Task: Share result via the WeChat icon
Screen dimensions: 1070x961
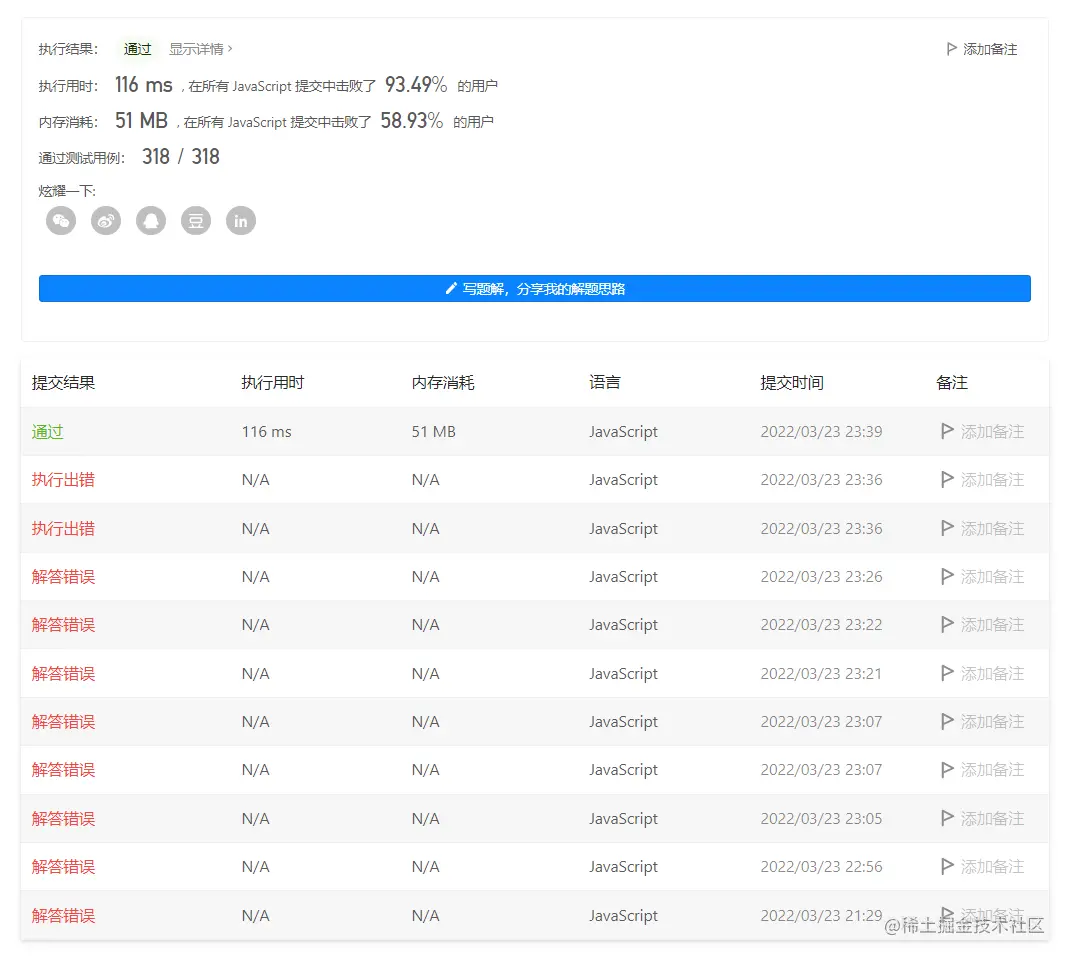Action: coord(61,220)
